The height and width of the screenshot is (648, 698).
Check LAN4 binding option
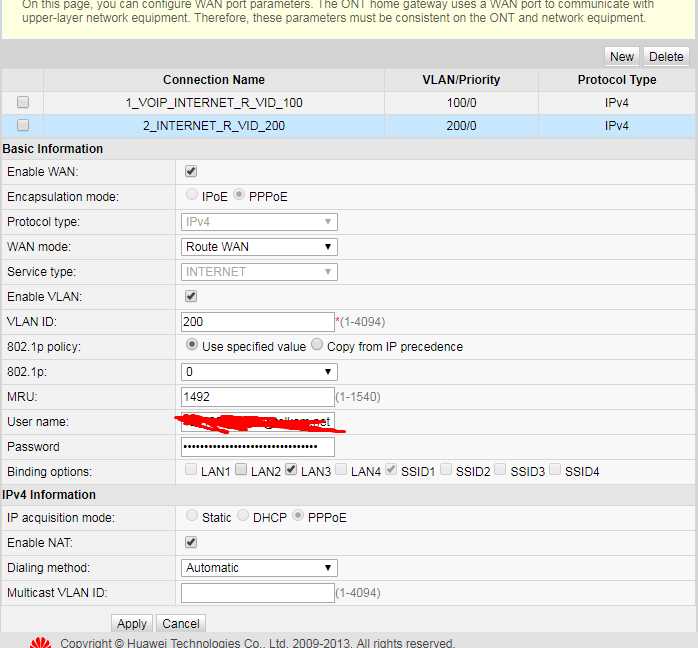(x=341, y=470)
